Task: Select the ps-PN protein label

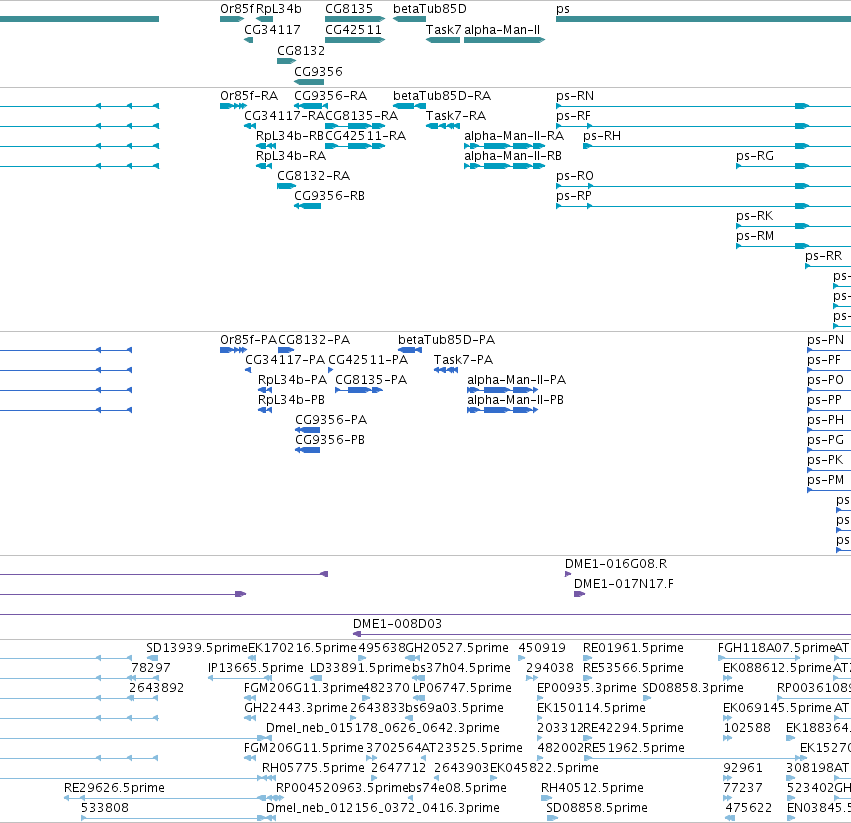Action: (x=825, y=340)
